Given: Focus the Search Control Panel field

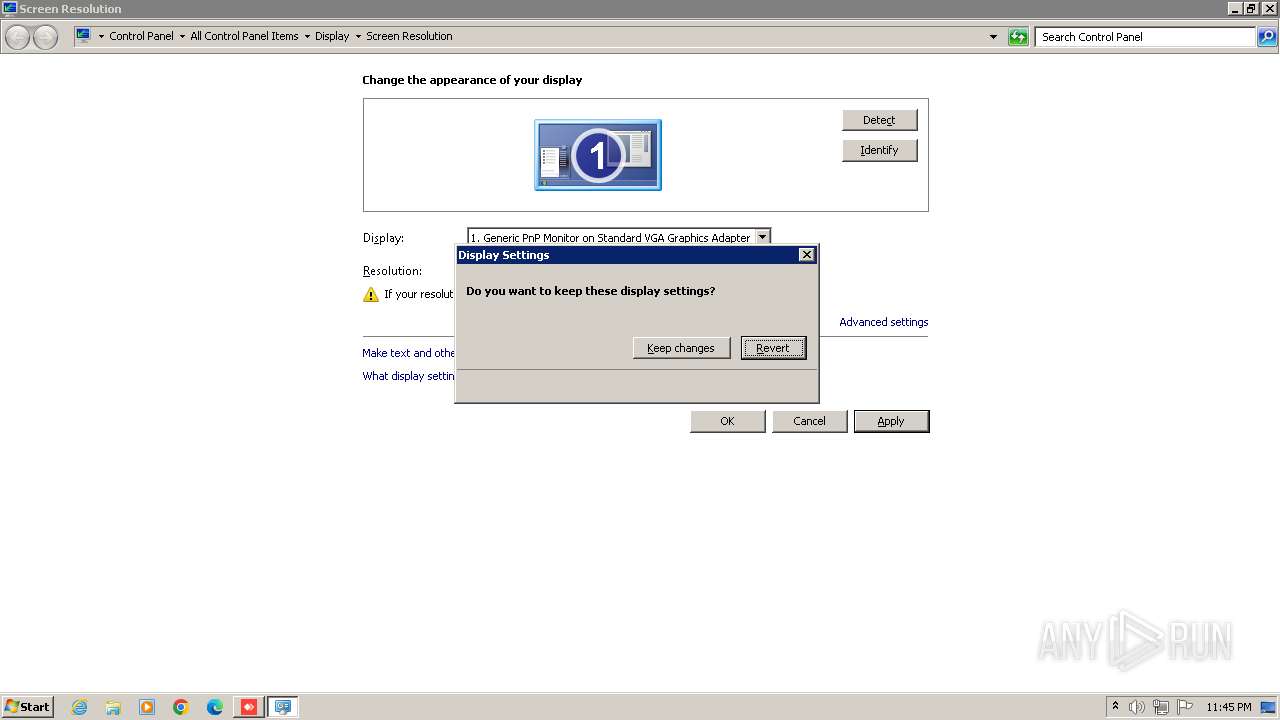Looking at the screenshot, I should 1144,37.
